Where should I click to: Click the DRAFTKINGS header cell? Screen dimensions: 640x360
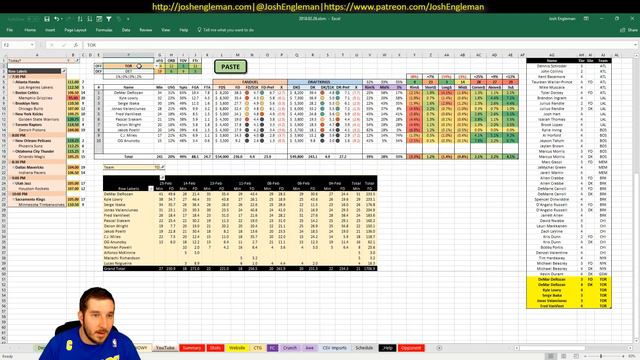[324, 82]
